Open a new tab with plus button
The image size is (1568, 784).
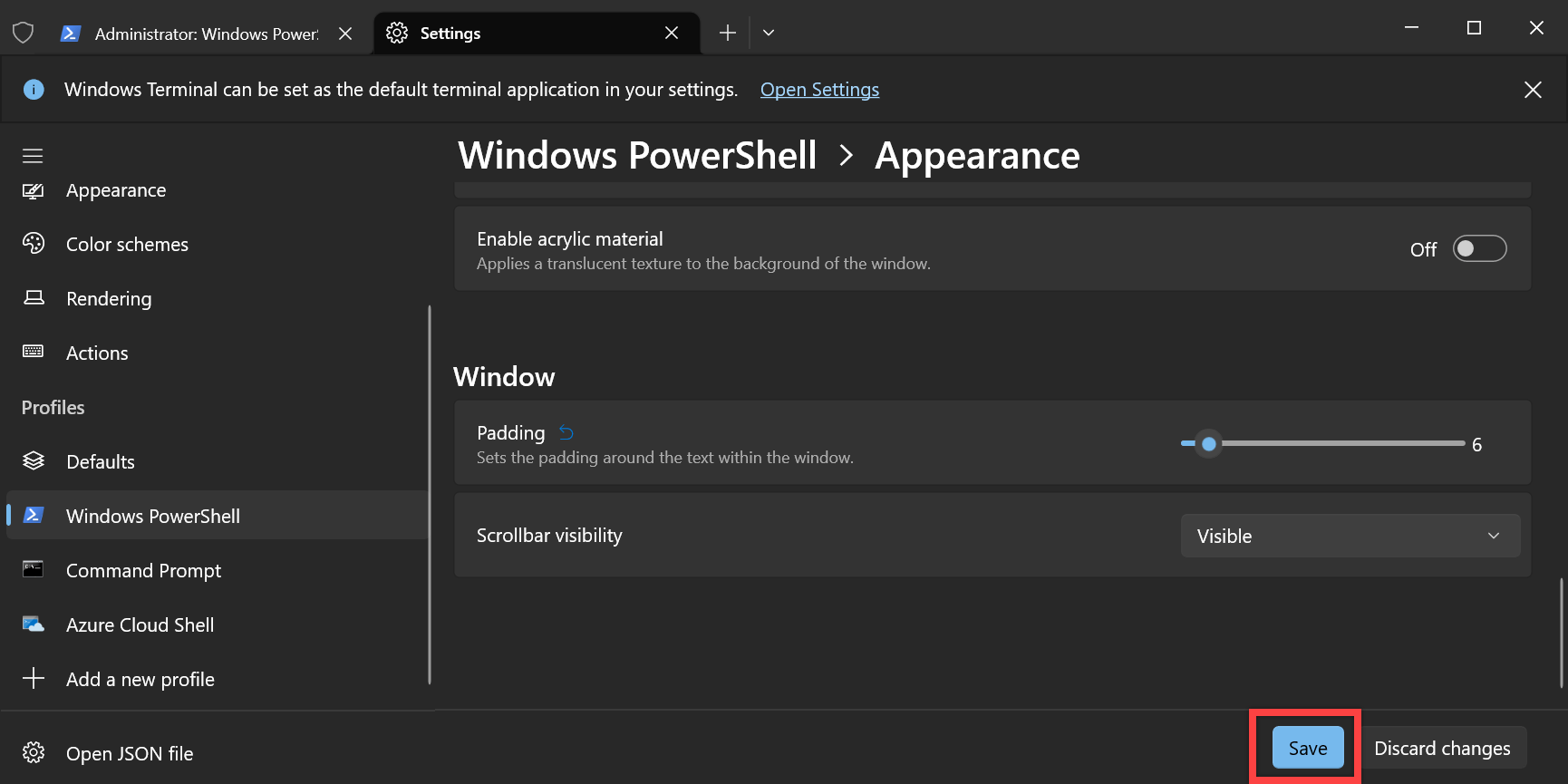coord(727,34)
